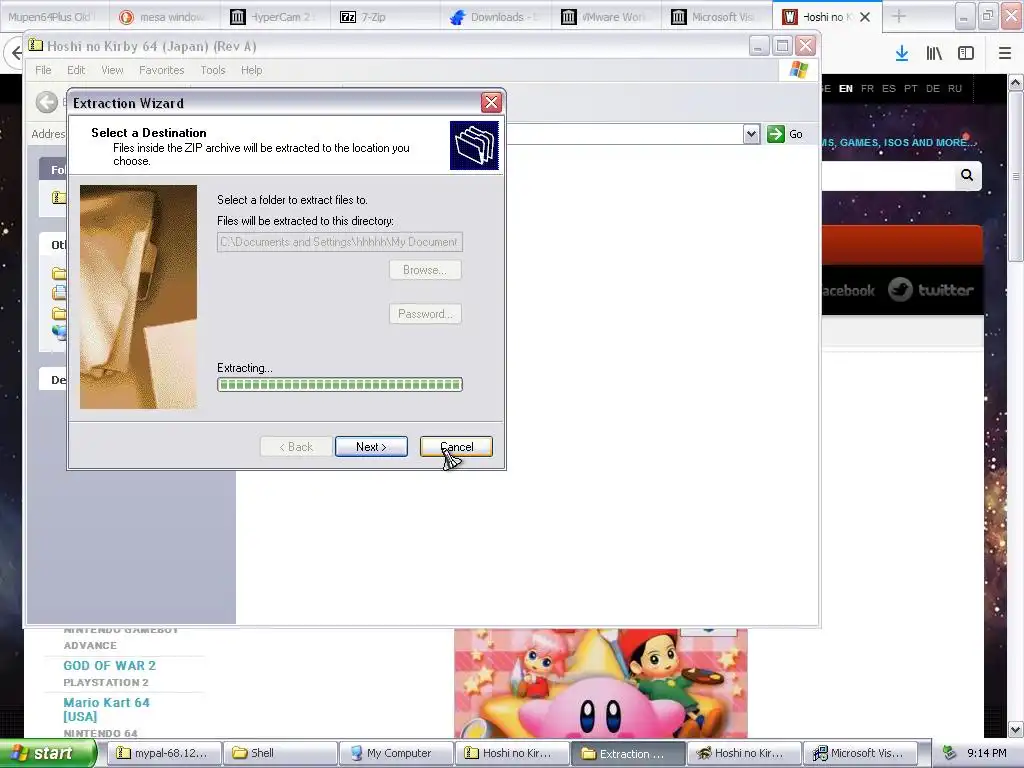Select PT language on website
The width and height of the screenshot is (1024, 768).
point(911,88)
